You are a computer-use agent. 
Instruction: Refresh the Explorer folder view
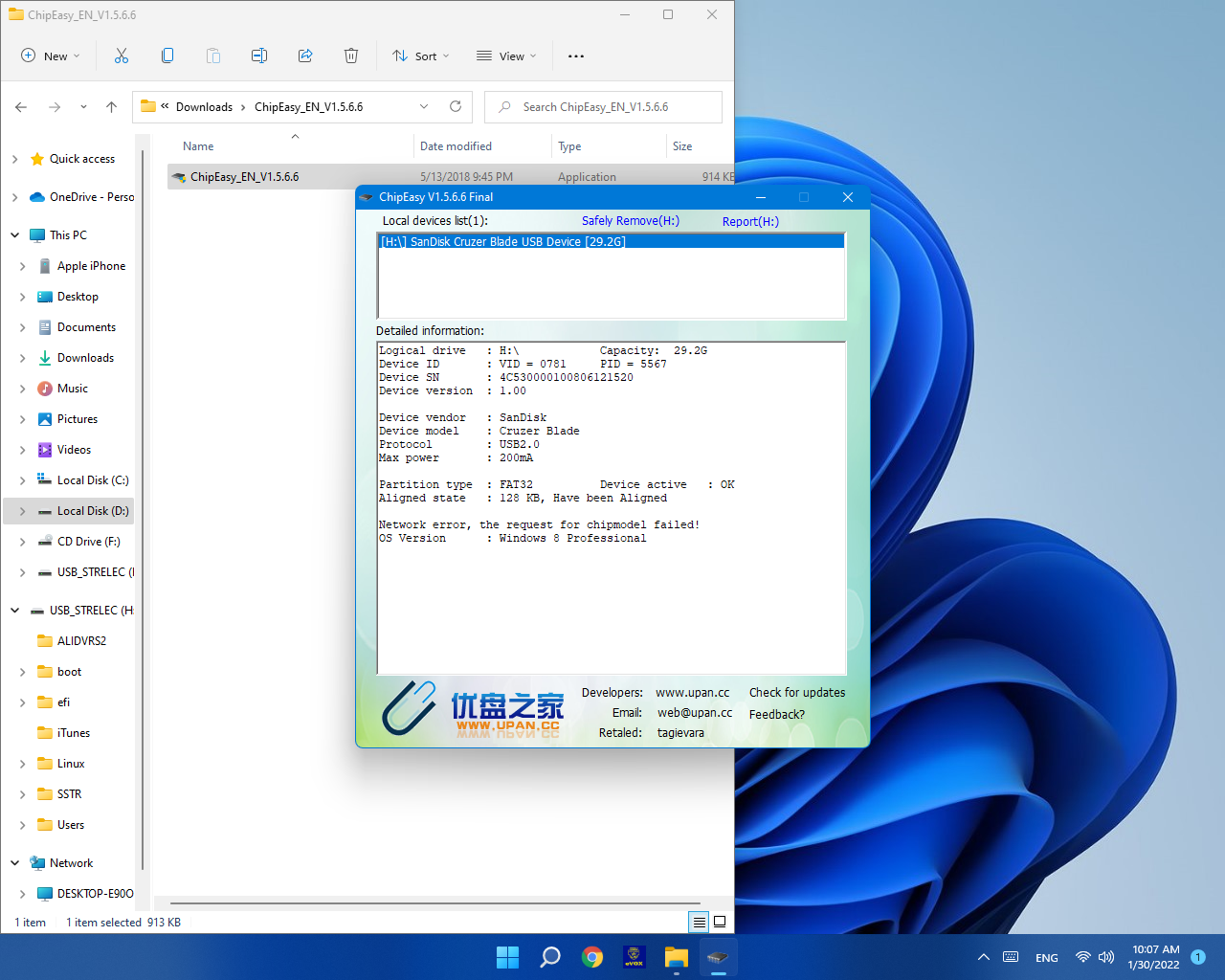point(456,106)
